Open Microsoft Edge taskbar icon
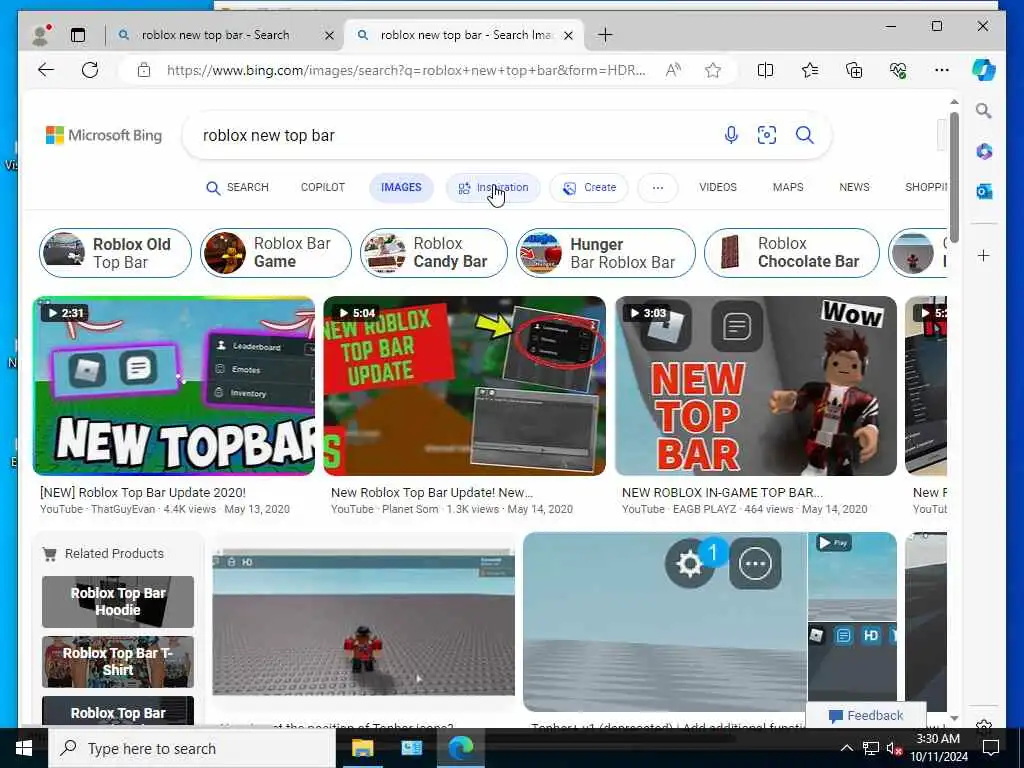The width and height of the screenshot is (1024, 768). (x=461, y=748)
